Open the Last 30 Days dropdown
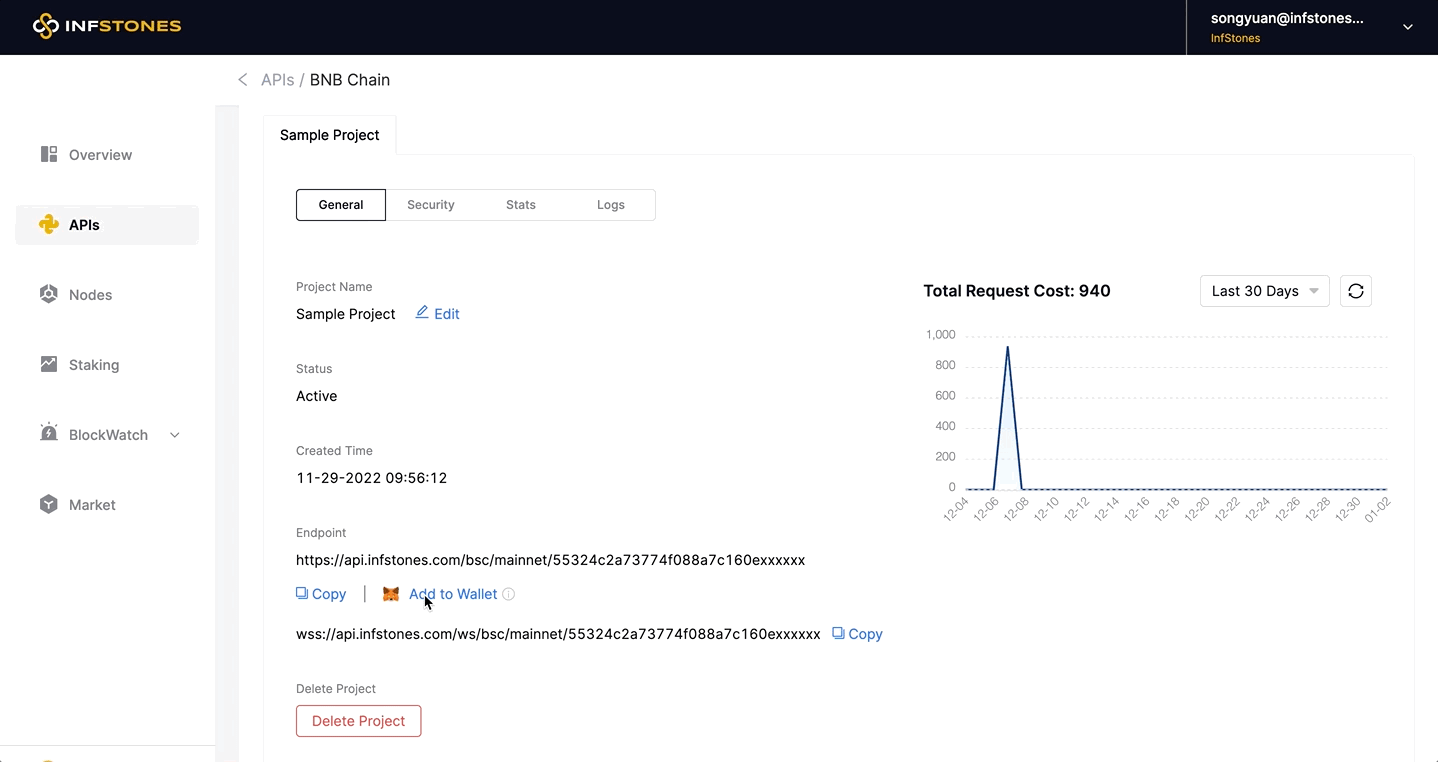The width and height of the screenshot is (1438, 762). click(x=1265, y=291)
